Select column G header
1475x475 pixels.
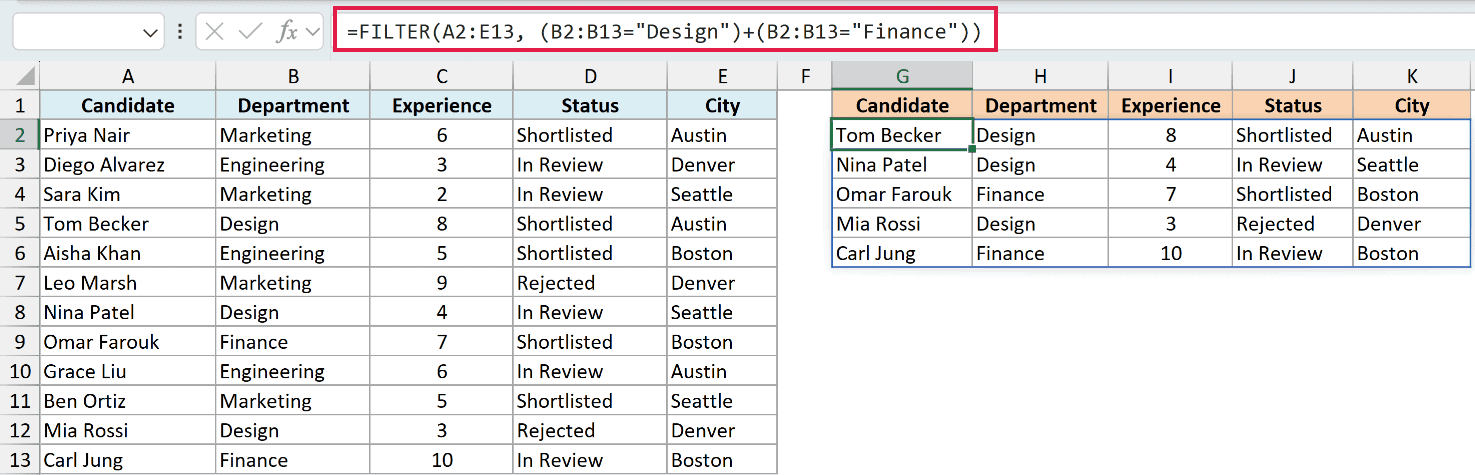(x=902, y=76)
